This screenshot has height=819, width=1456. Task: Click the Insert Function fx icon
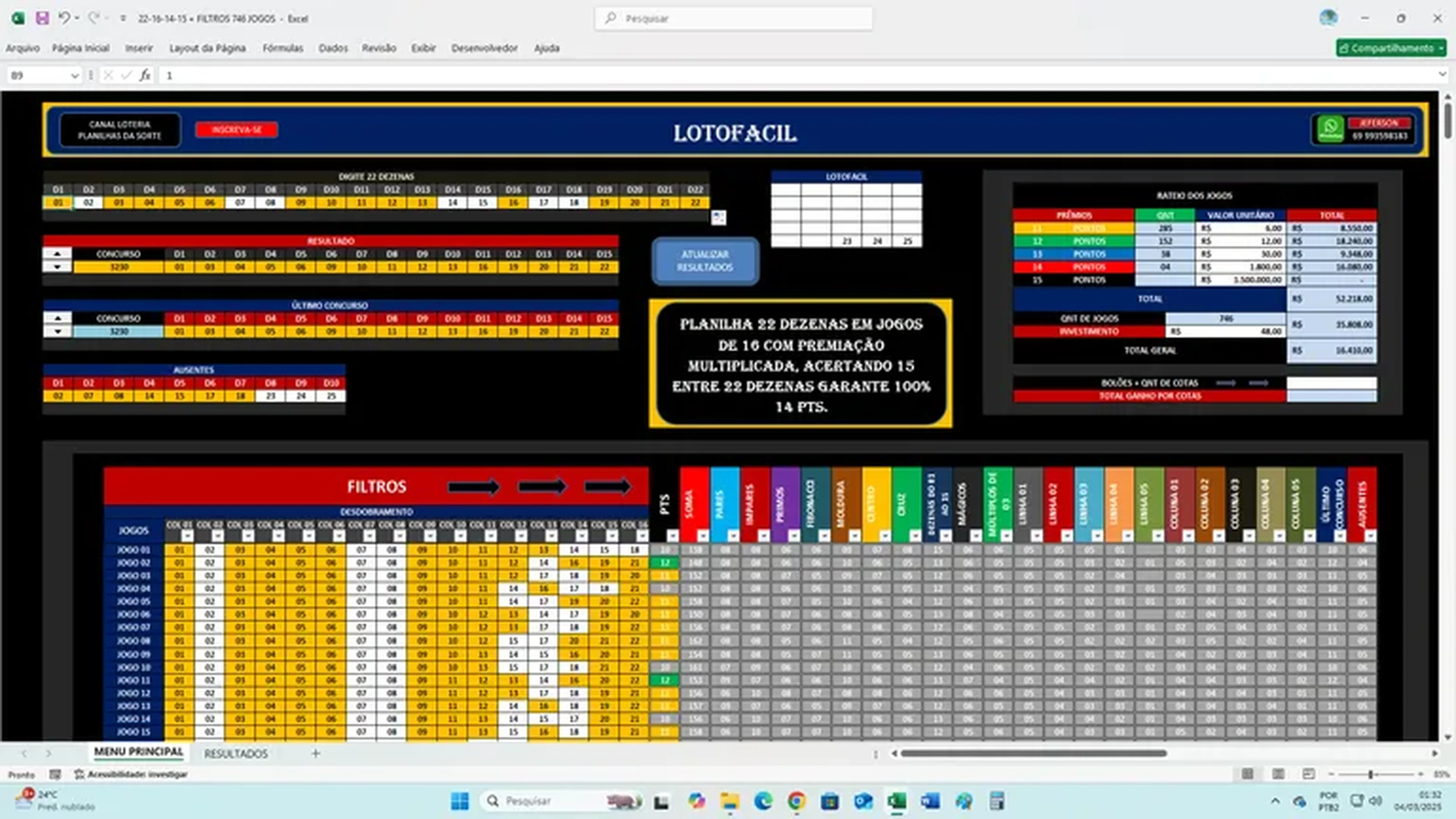coord(145,75)
